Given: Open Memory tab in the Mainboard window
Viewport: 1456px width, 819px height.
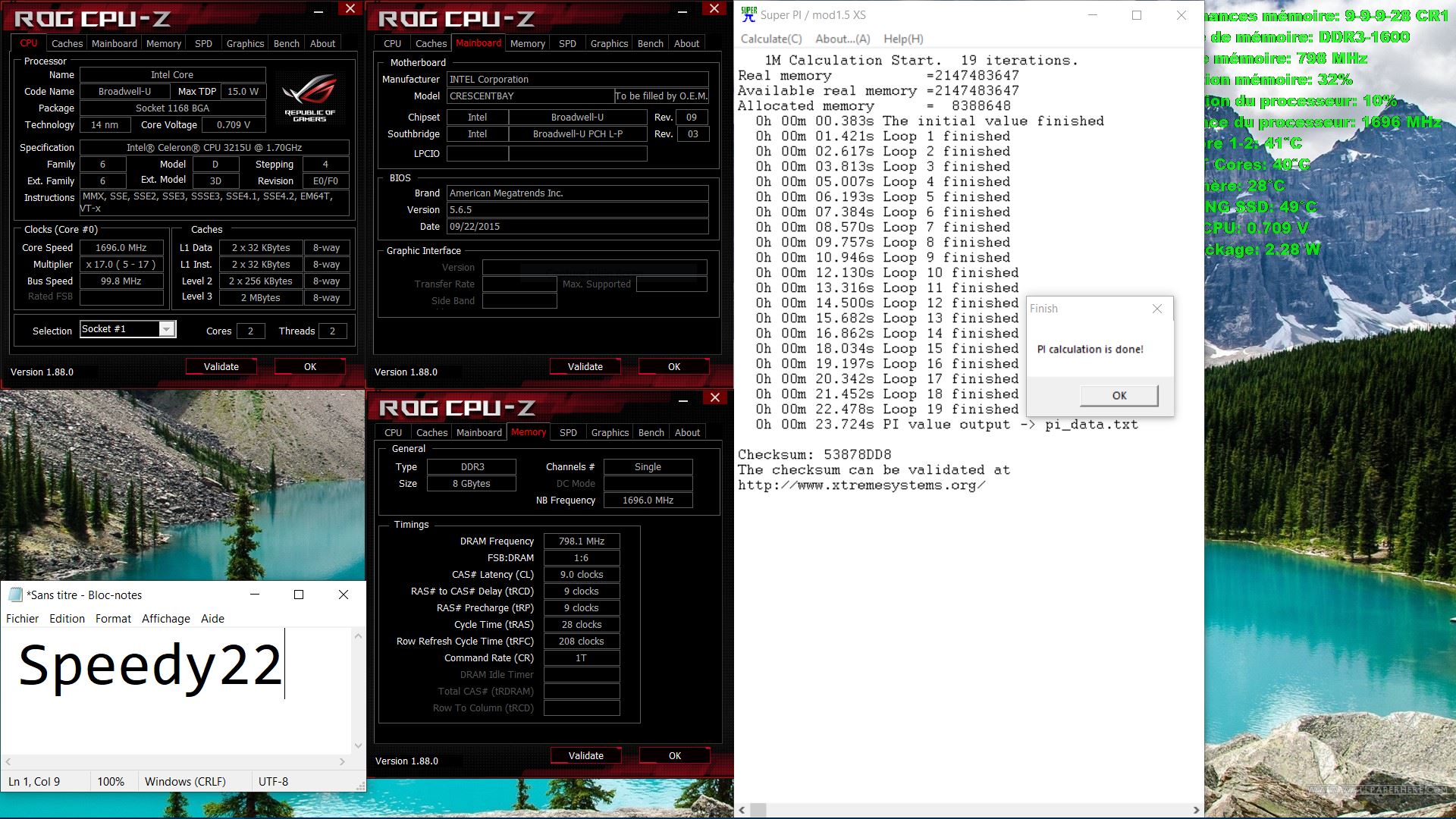Looking at the screenshot, I should click(528, 44).
